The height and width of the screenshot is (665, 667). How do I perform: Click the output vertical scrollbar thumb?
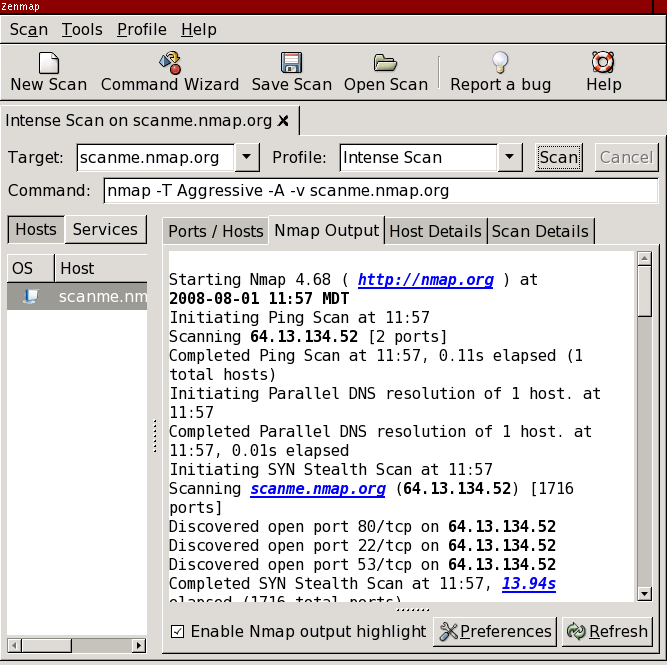point(644,291)
